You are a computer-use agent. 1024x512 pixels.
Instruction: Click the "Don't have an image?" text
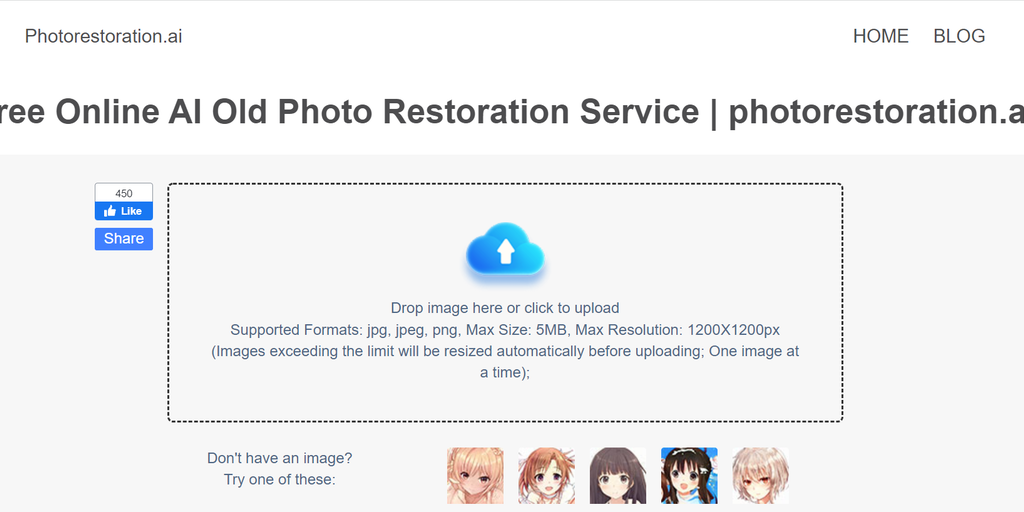tap(280, 458)
